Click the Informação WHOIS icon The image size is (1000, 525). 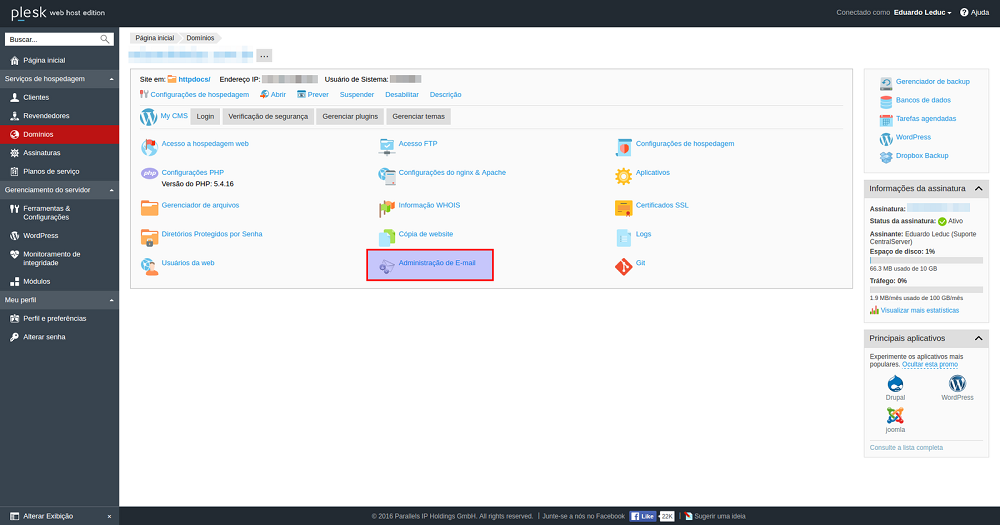pyautogui.click(x=387, y=208)
